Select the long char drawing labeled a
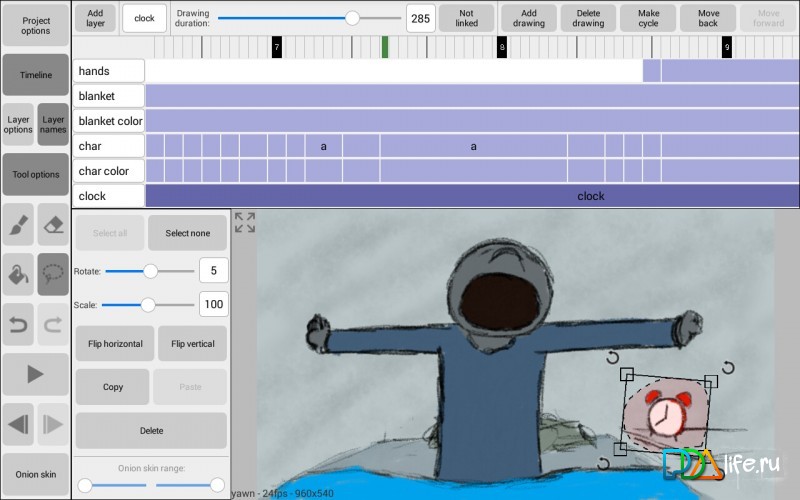The width and height of the screenshot is (800, 500). pos(473,146)
